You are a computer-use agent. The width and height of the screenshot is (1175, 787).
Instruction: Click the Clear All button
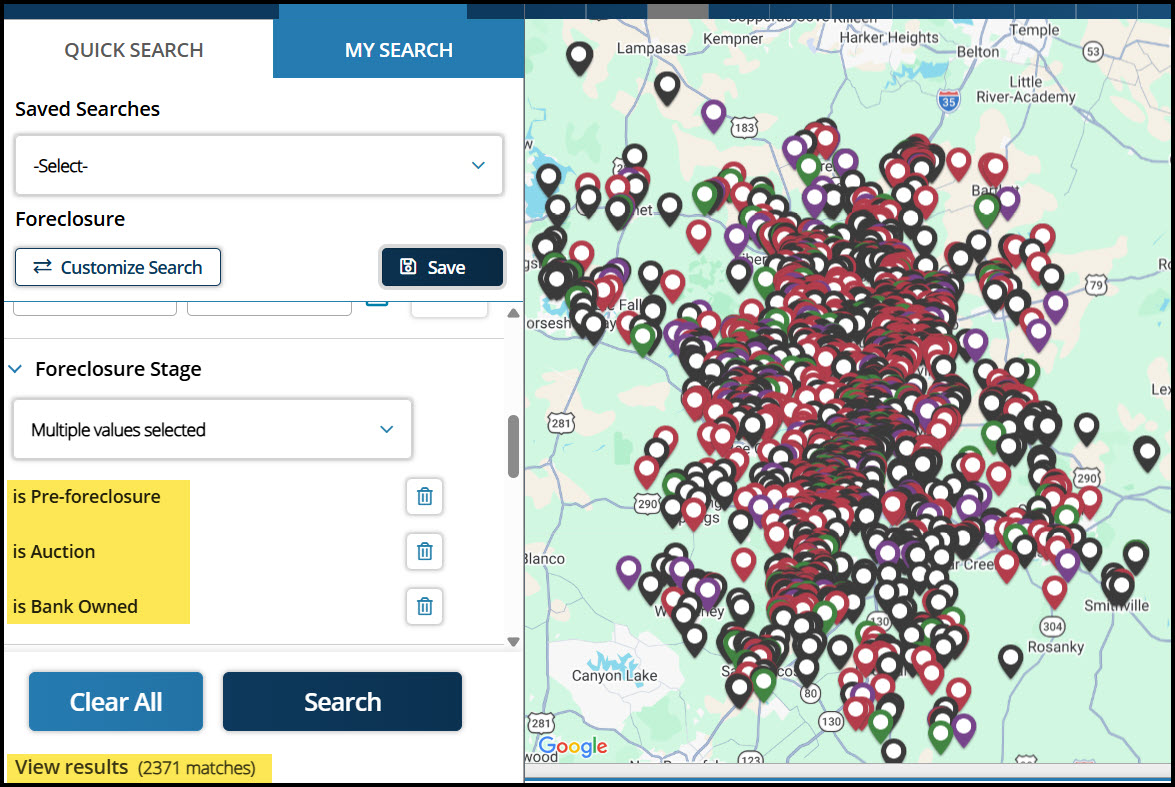click(116, 702)
